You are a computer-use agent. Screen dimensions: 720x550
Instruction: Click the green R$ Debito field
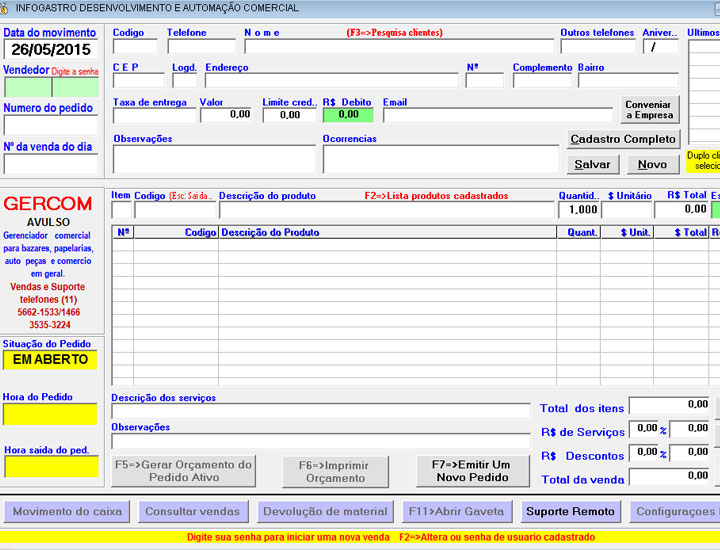(x=348, y=115)
